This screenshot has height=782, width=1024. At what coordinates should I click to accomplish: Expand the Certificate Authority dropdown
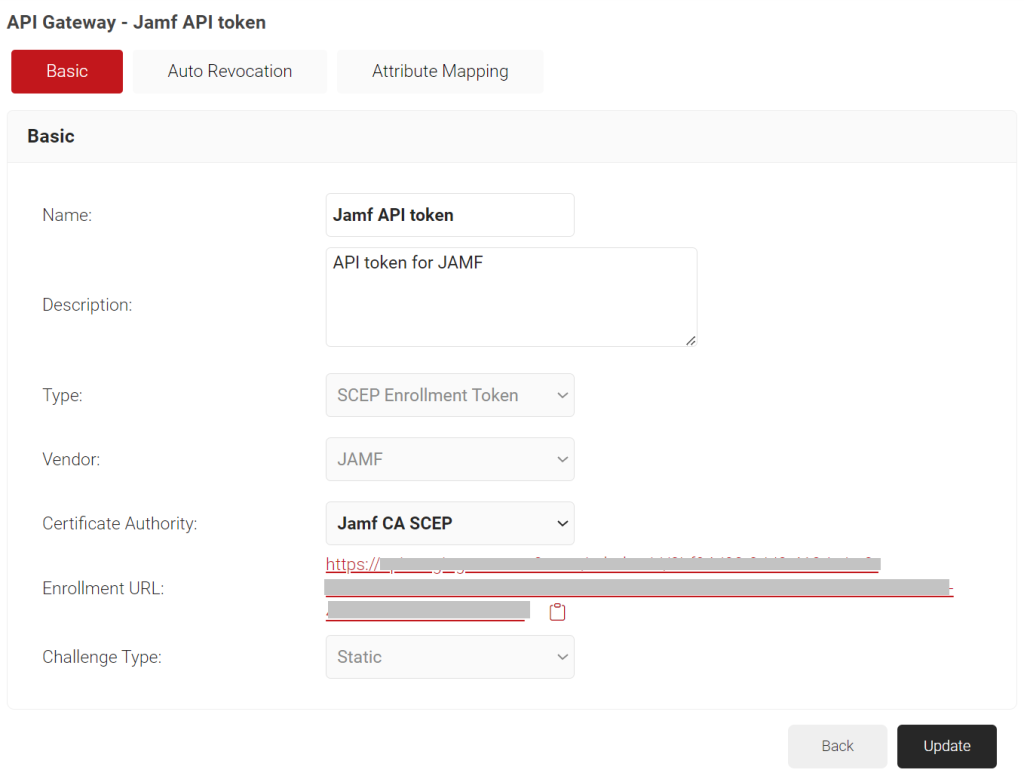(450, 523)
